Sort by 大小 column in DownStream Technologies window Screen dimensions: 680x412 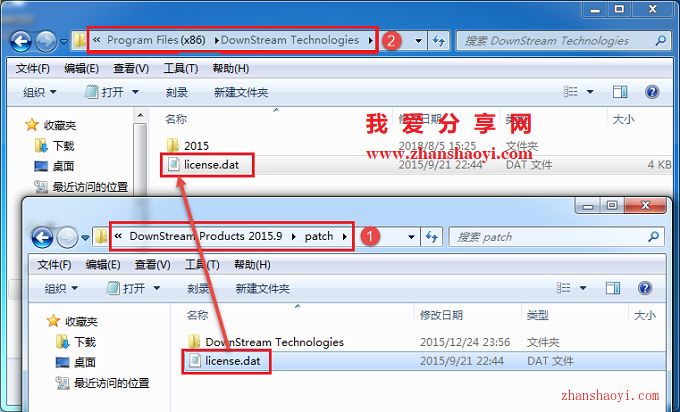[x=623, y=119]
